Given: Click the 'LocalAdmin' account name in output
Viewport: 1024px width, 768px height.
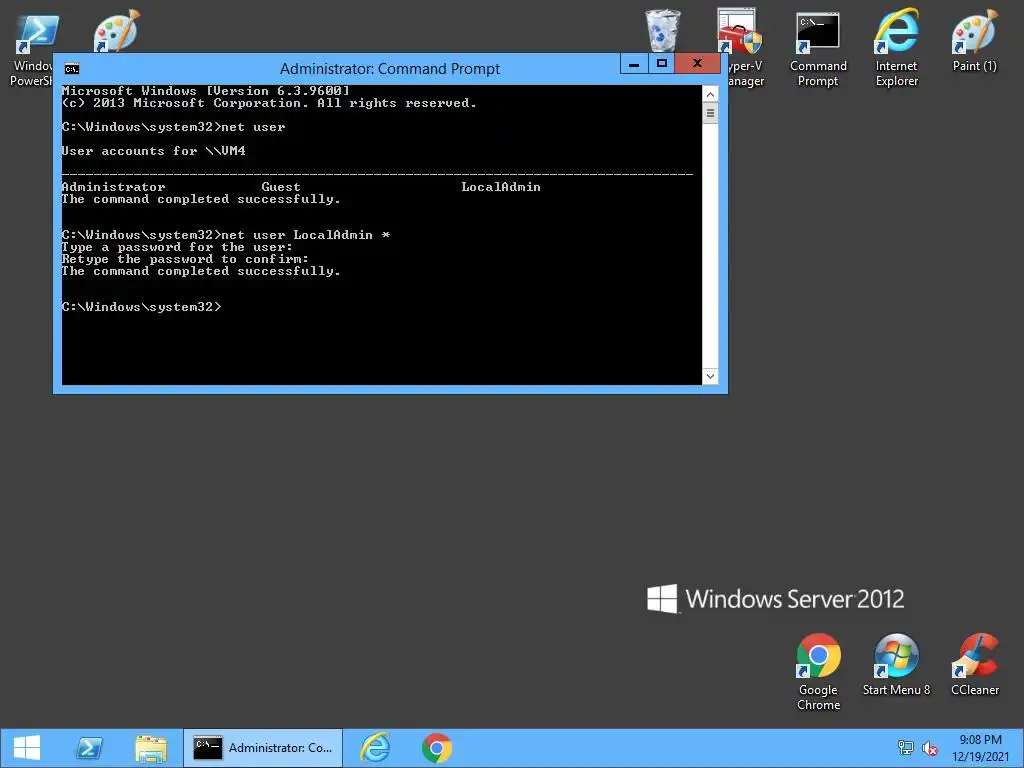Looking at the screenshot, I should [x=501, y=187].
